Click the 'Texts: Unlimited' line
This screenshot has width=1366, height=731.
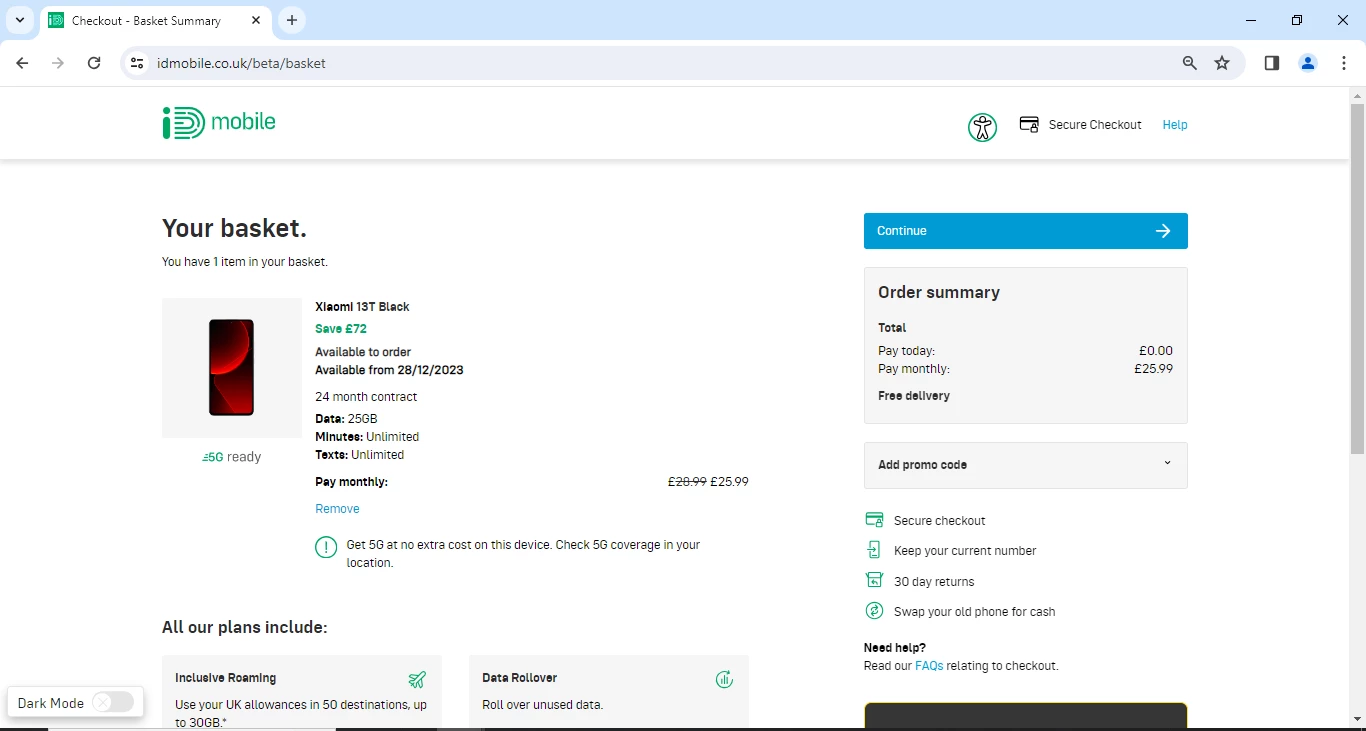[x=359, y=455]
